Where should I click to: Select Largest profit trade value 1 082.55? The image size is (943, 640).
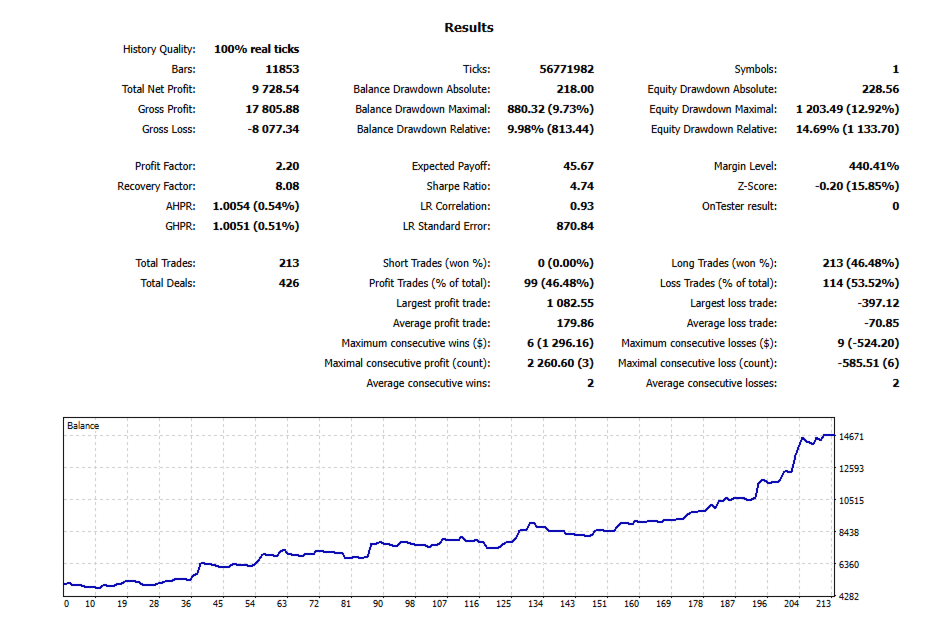pos(570,303)
